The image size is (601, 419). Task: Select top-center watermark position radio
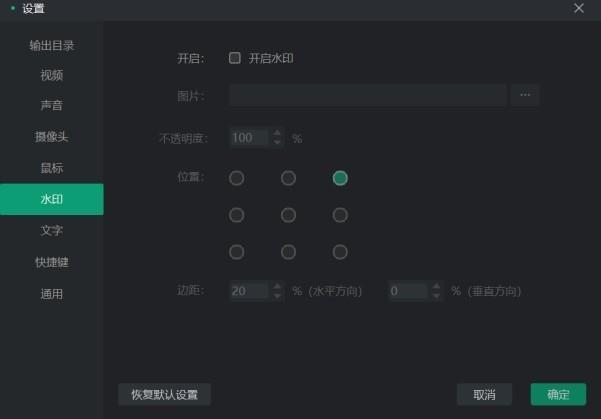coord(288,178)
